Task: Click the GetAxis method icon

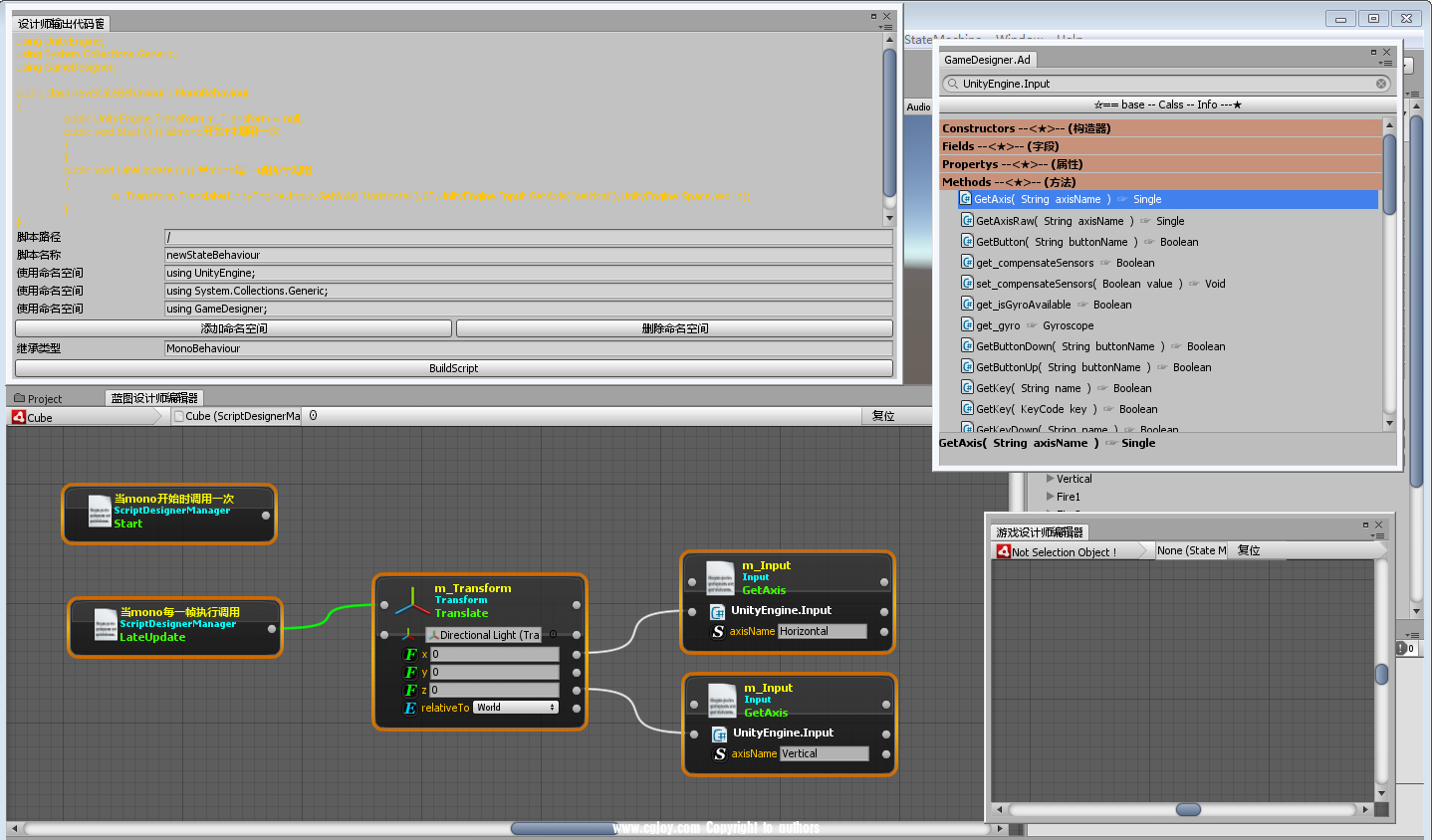Action: click(x=966, y=199)
